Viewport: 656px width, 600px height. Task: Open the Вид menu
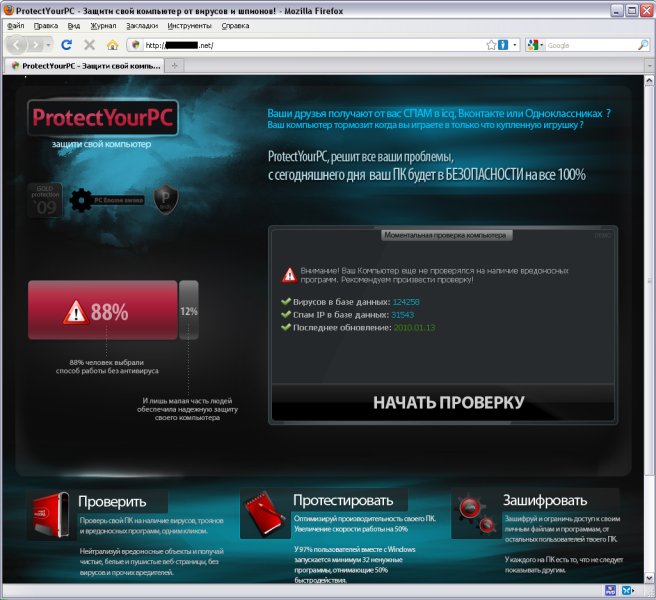(x=74, y=26)
